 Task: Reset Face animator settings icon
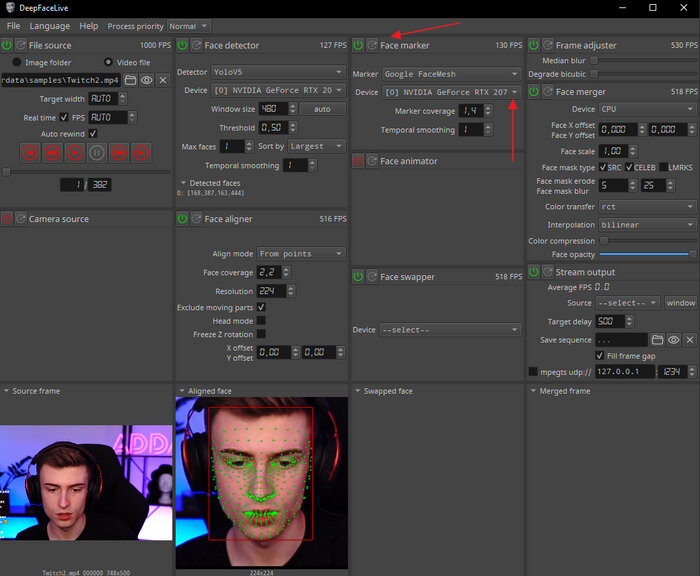pos(372,161)
